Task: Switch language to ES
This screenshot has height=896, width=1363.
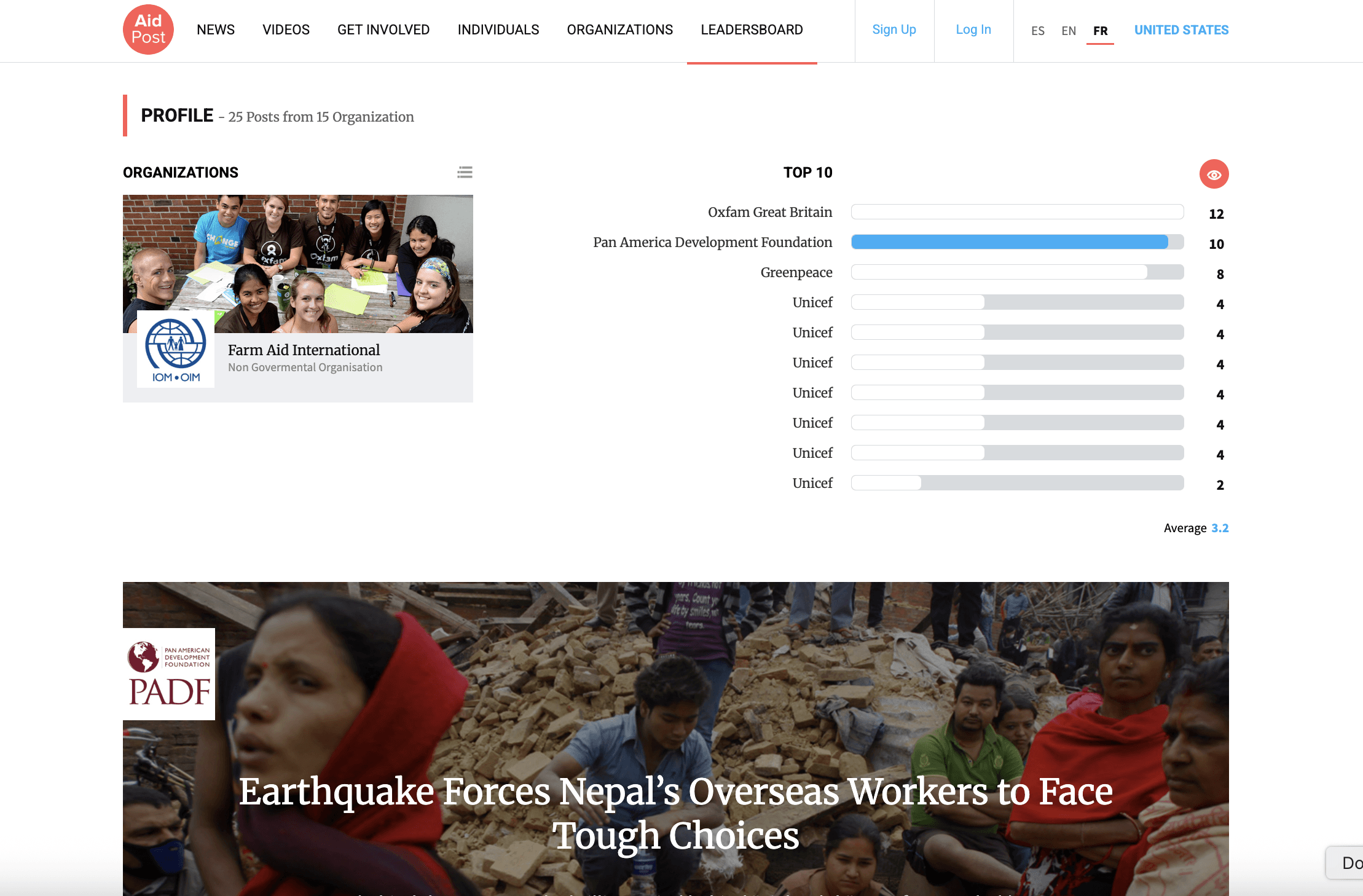Action: point(1038,31)
